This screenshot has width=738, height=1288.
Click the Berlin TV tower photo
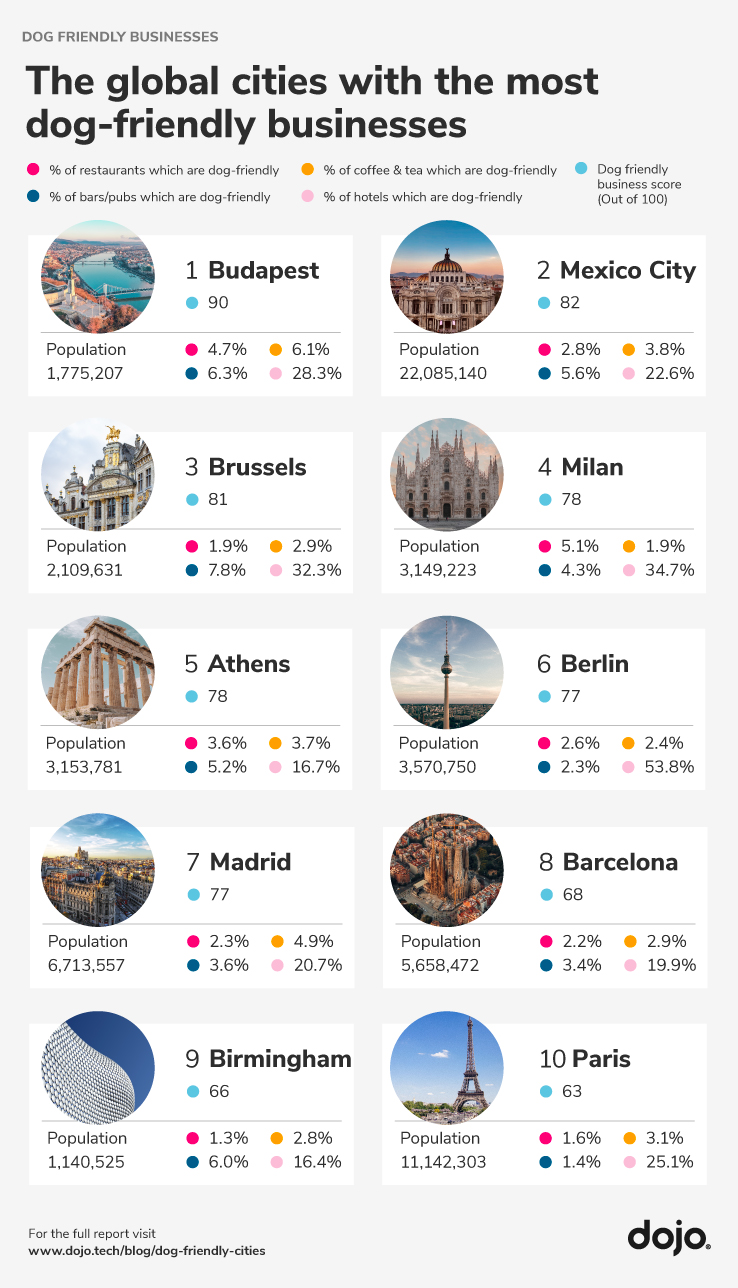(446, 671)
